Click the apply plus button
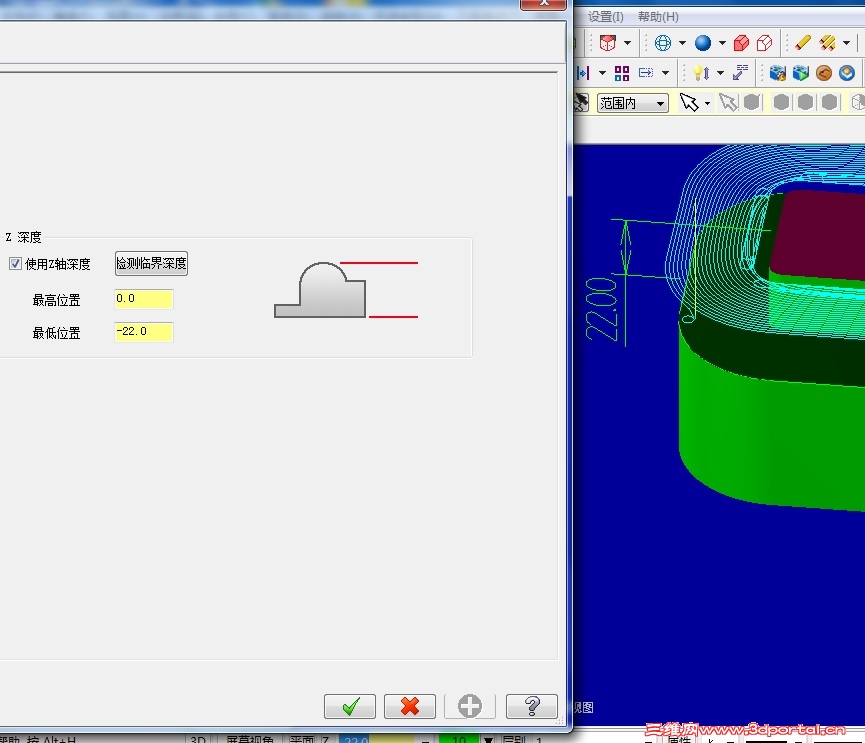This screenshot has height=743, width=865. click(469, 706)
